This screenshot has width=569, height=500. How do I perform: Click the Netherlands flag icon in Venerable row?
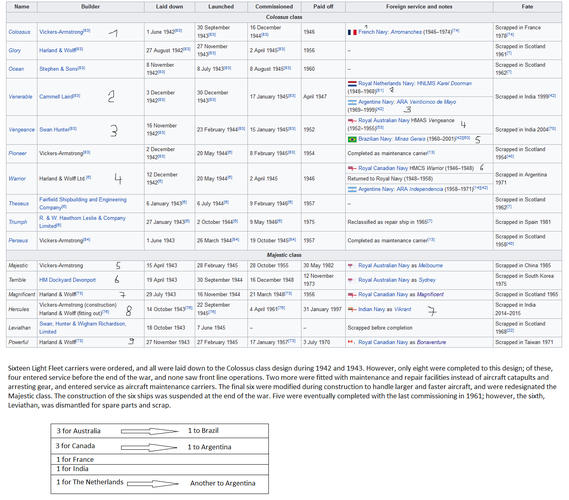point(352,83)
